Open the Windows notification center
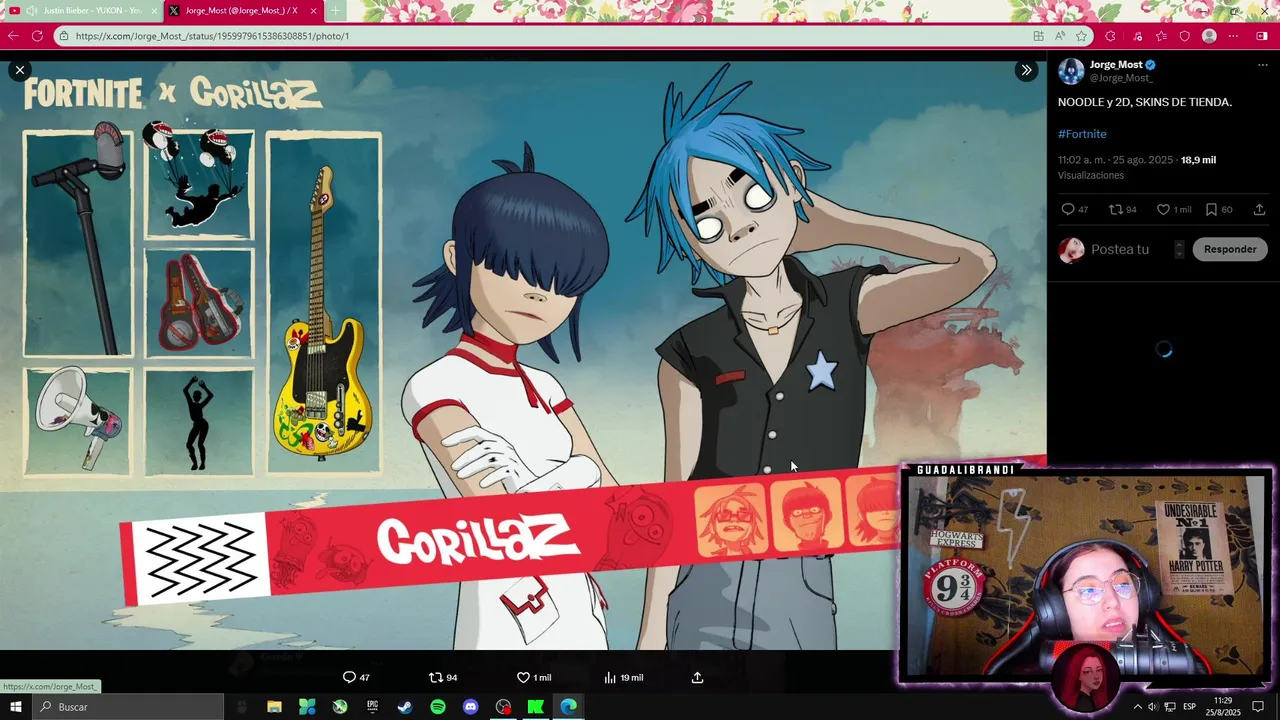The height and width of the screenshot is (720, 1280). (1259, 707)
